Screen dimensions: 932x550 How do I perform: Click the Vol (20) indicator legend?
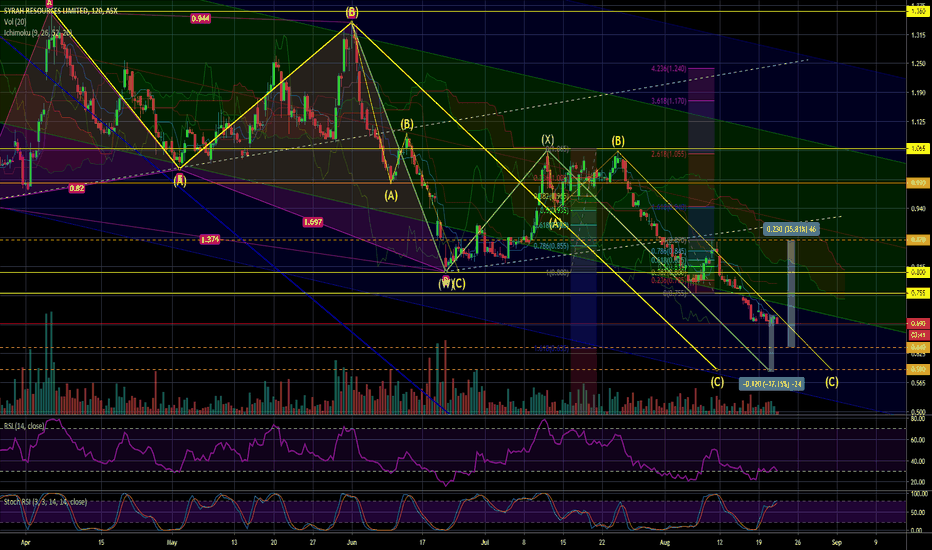coord(15,22)
